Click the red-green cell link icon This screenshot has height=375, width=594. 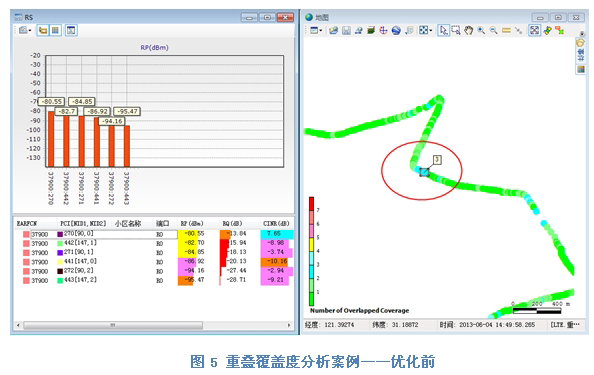click(560, 30)
